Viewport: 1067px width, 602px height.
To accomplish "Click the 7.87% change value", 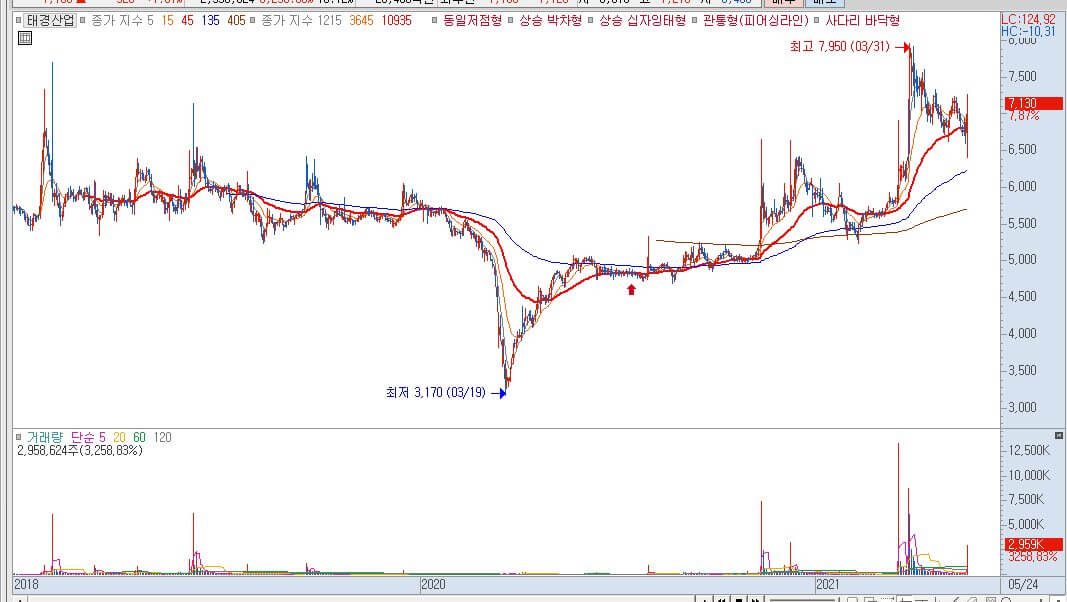I will (1024, 116).
